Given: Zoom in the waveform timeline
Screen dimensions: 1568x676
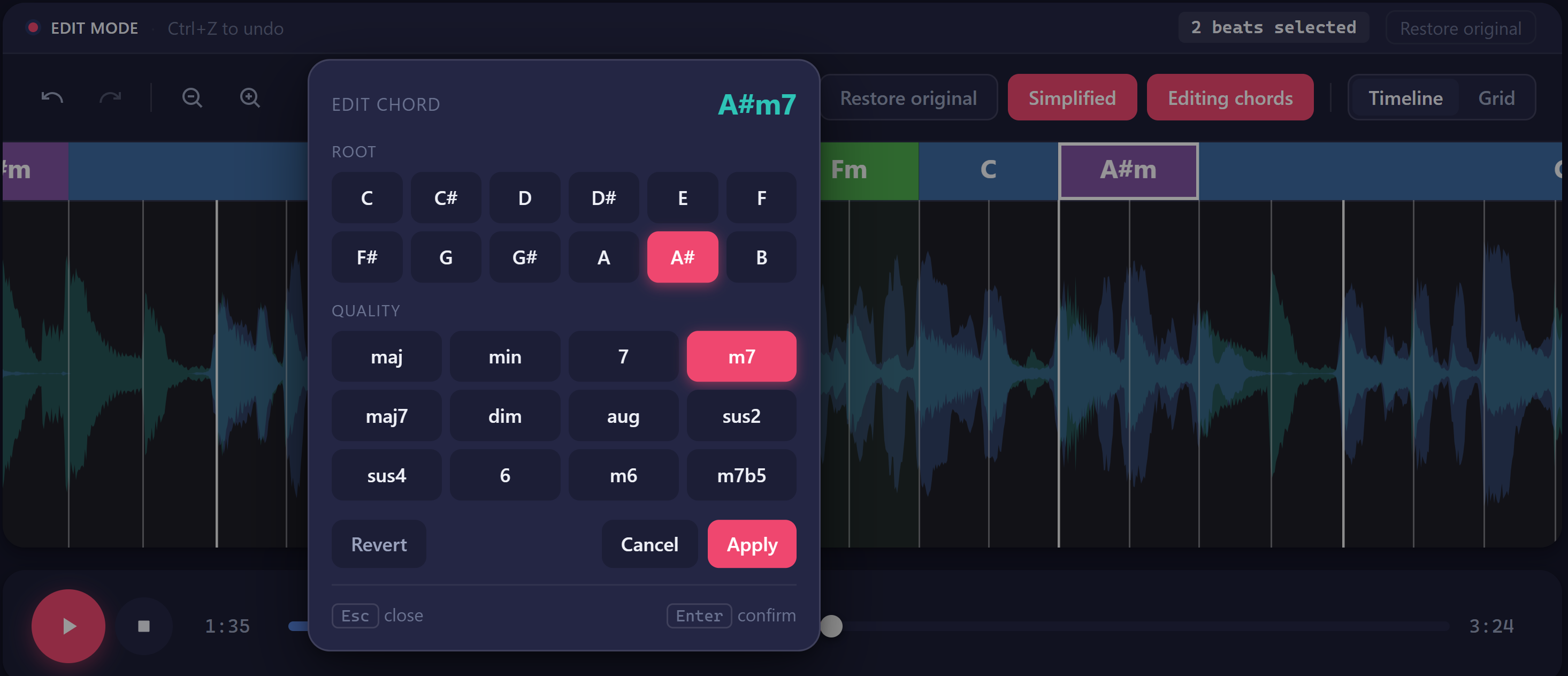Looking at the screenshot, I should pyautogui.click(x=250, y=97).
